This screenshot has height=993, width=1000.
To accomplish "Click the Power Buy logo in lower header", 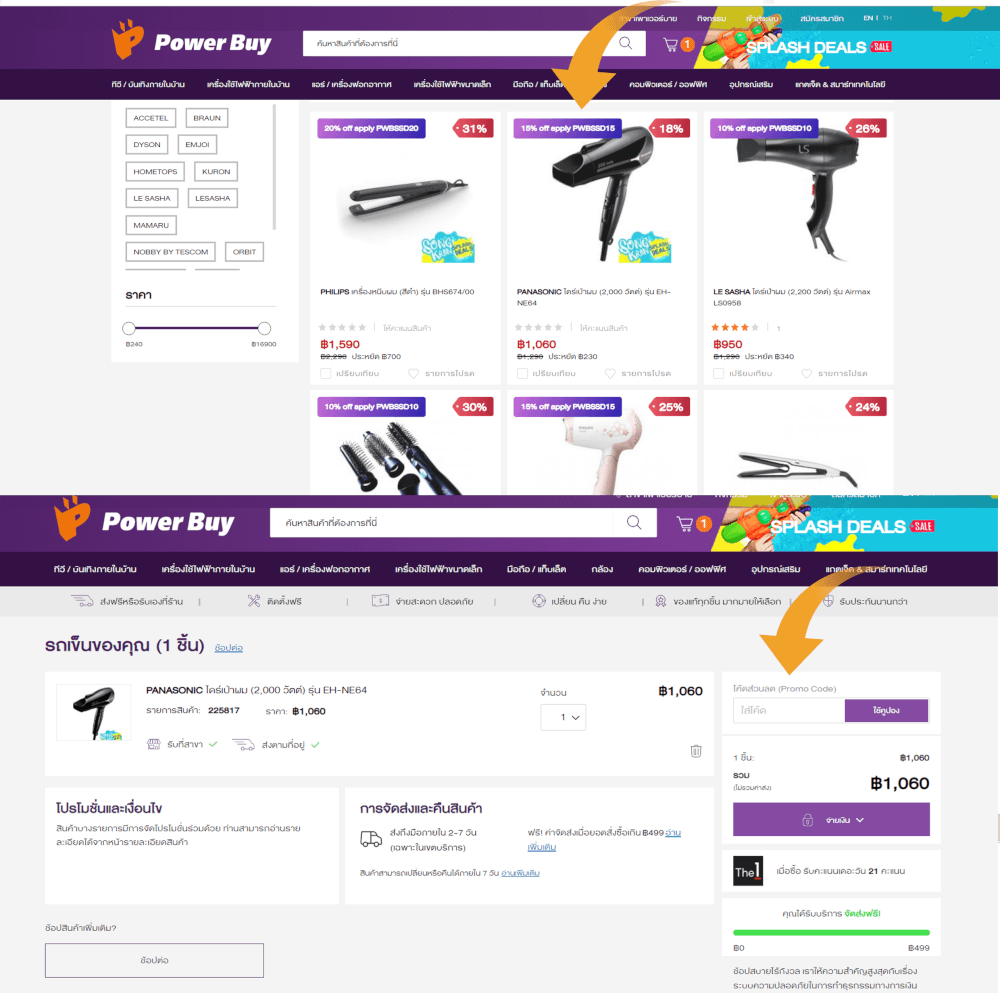I will click(144, 521).
